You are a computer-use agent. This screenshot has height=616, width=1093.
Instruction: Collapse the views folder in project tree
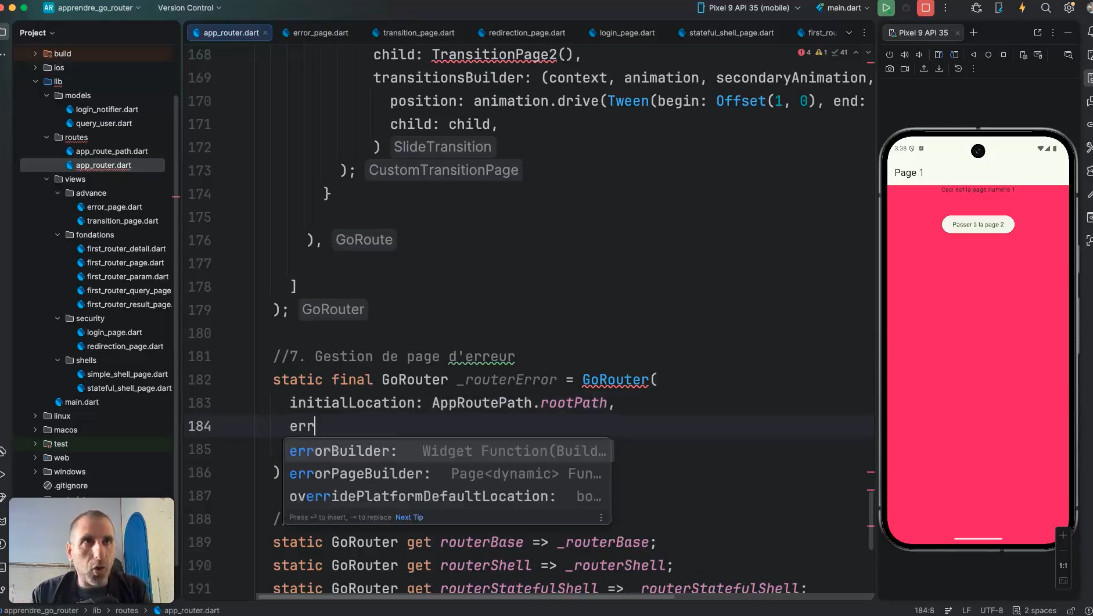[46, 179]
